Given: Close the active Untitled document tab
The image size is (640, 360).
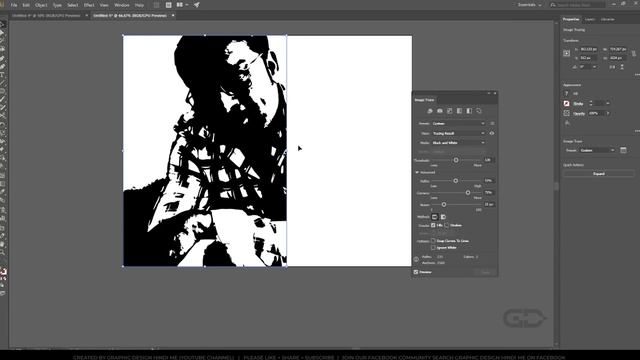Looking at the screenshot, I should 173,16.
